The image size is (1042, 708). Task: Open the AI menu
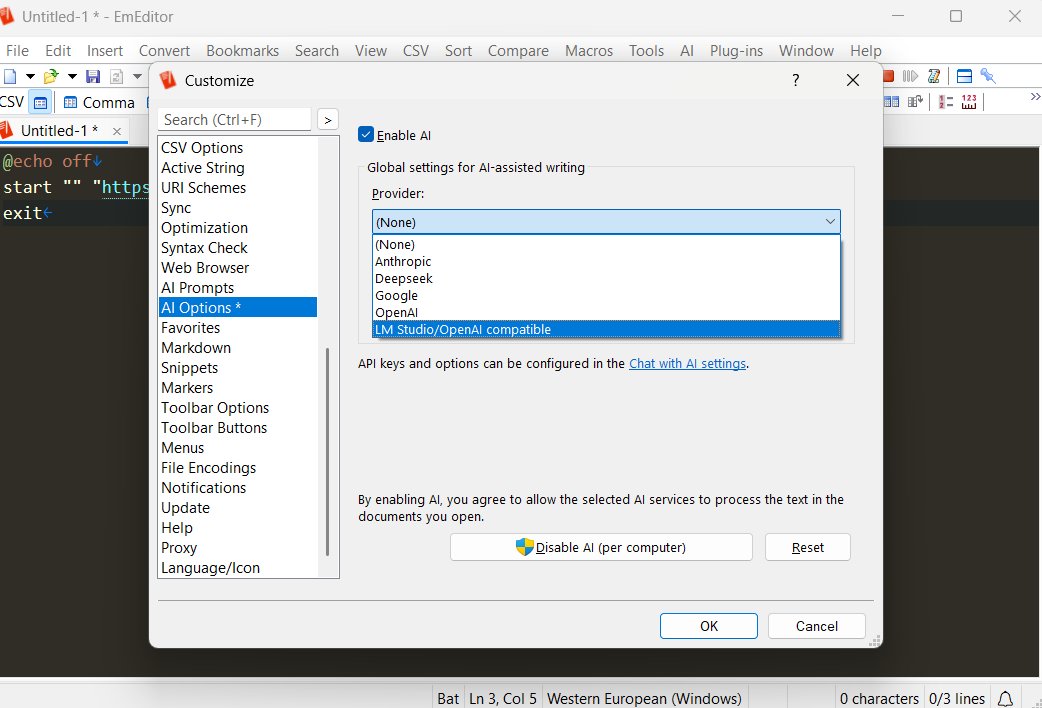click(687, 51)
